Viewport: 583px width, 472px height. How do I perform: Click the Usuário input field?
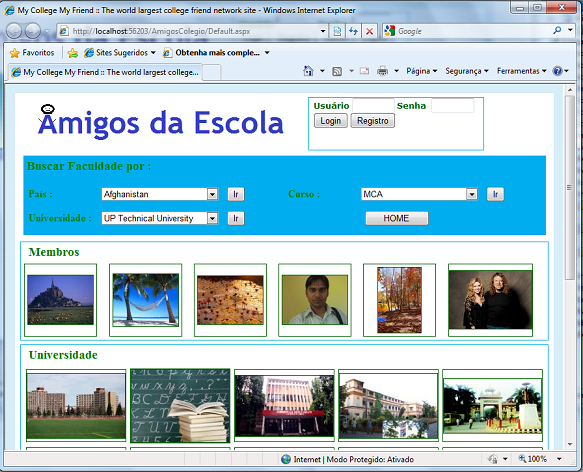coord(373,106)
